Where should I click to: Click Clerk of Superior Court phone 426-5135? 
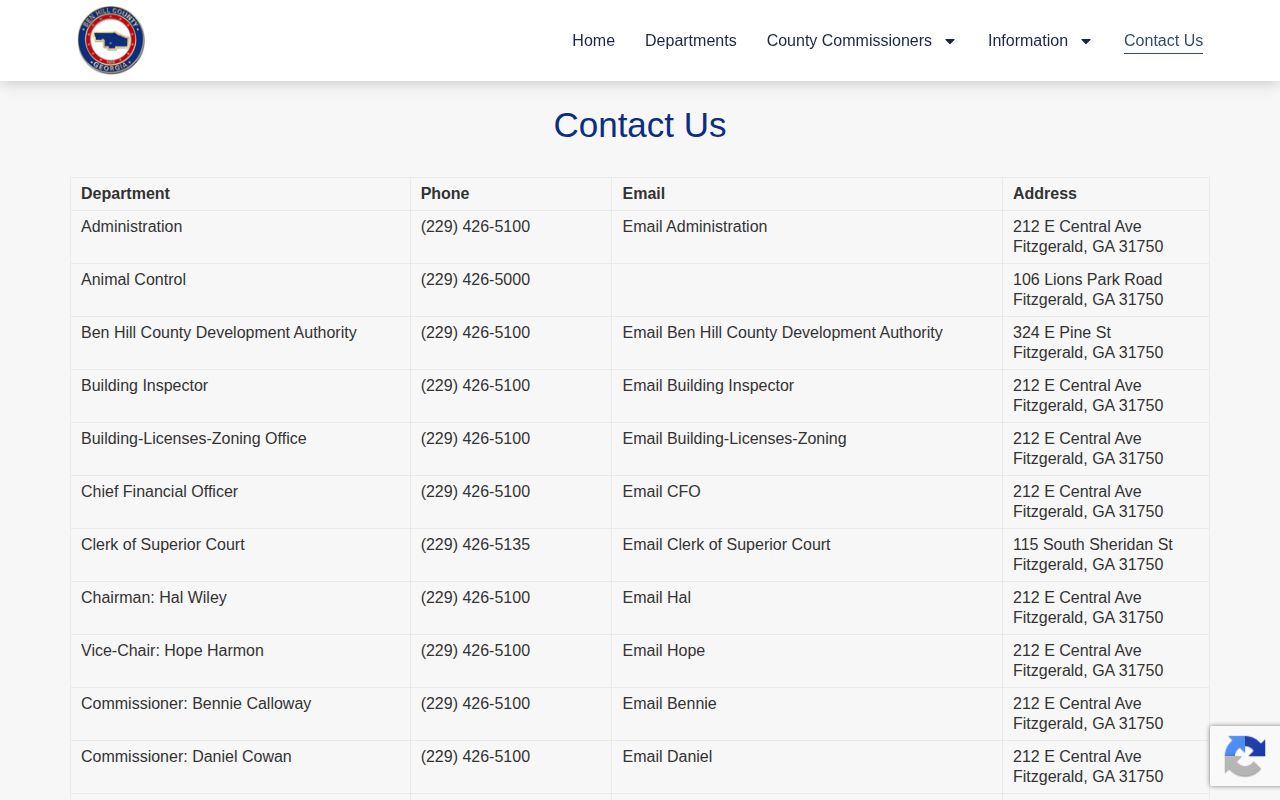[x=475, y=544]
